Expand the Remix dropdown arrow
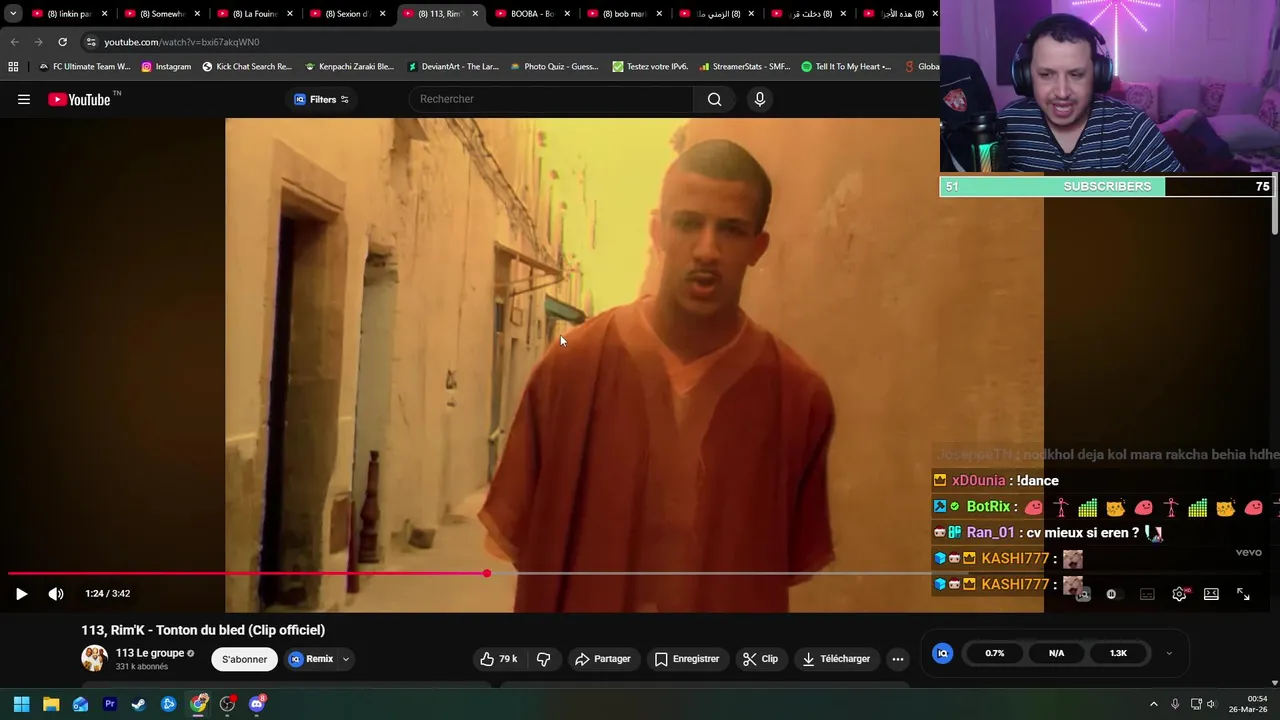Viewport: 1280px width, 720px height. [x=346, y=659]
